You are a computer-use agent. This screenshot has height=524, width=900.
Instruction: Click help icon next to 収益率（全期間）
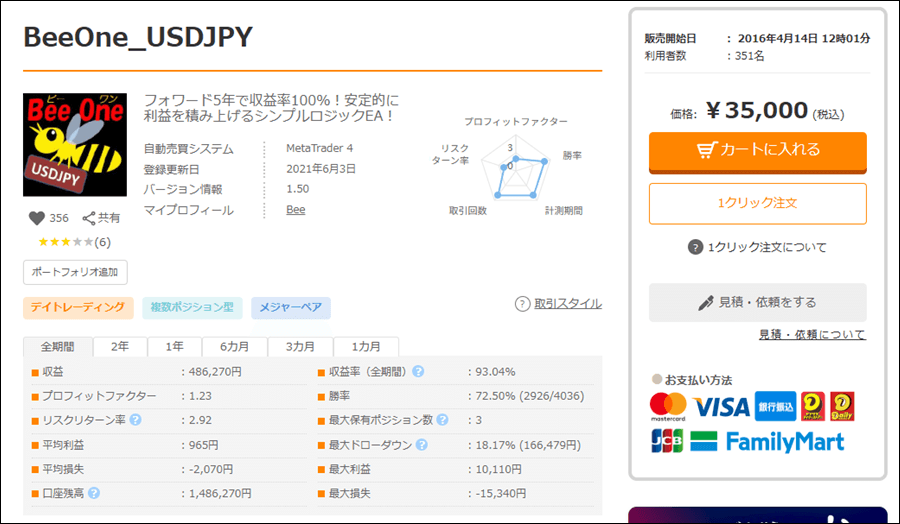click(418, 371)
